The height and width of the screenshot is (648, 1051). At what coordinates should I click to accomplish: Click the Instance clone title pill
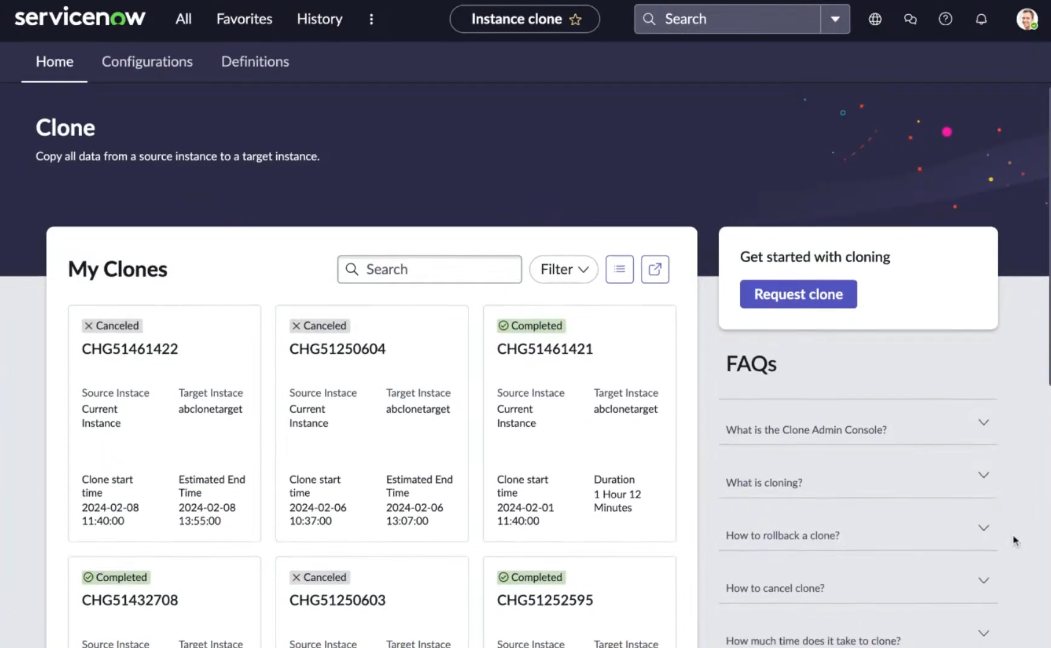(524, 19)
